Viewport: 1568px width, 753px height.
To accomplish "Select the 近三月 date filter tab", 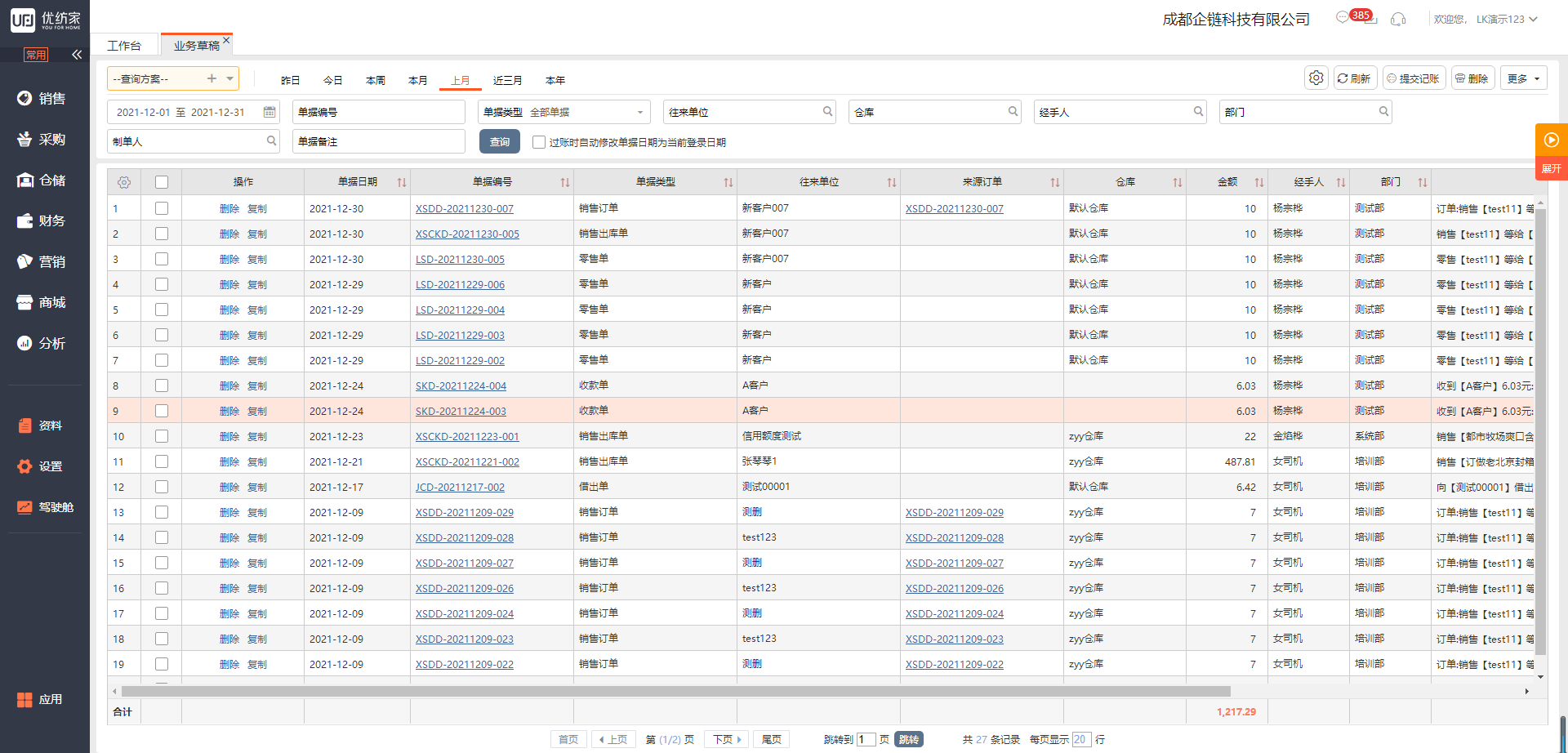I will (x=507, y=80).
